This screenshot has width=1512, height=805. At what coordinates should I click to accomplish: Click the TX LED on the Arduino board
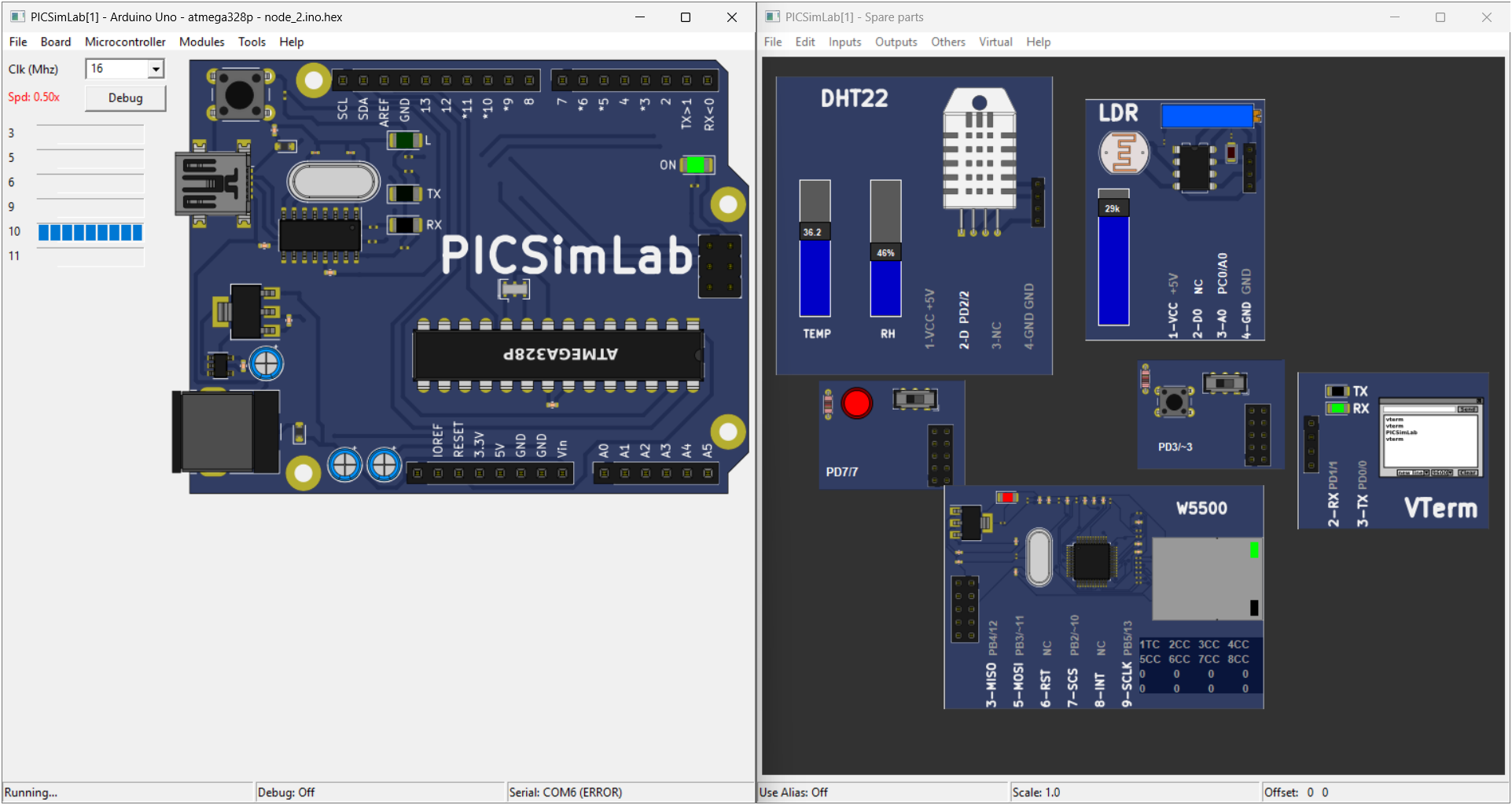pyautogui.click(x=405, y=193)
